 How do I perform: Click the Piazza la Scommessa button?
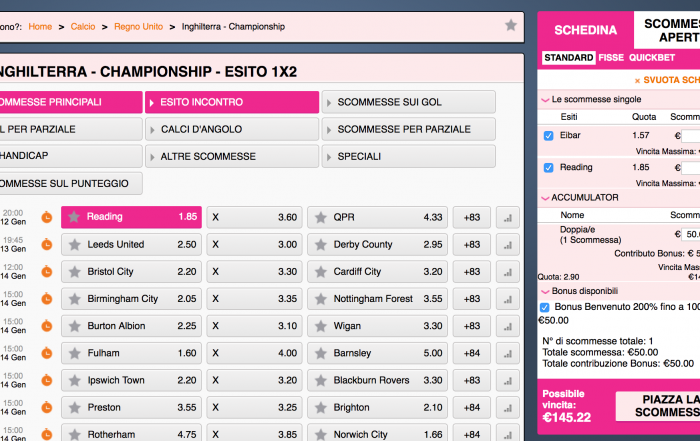658,406
